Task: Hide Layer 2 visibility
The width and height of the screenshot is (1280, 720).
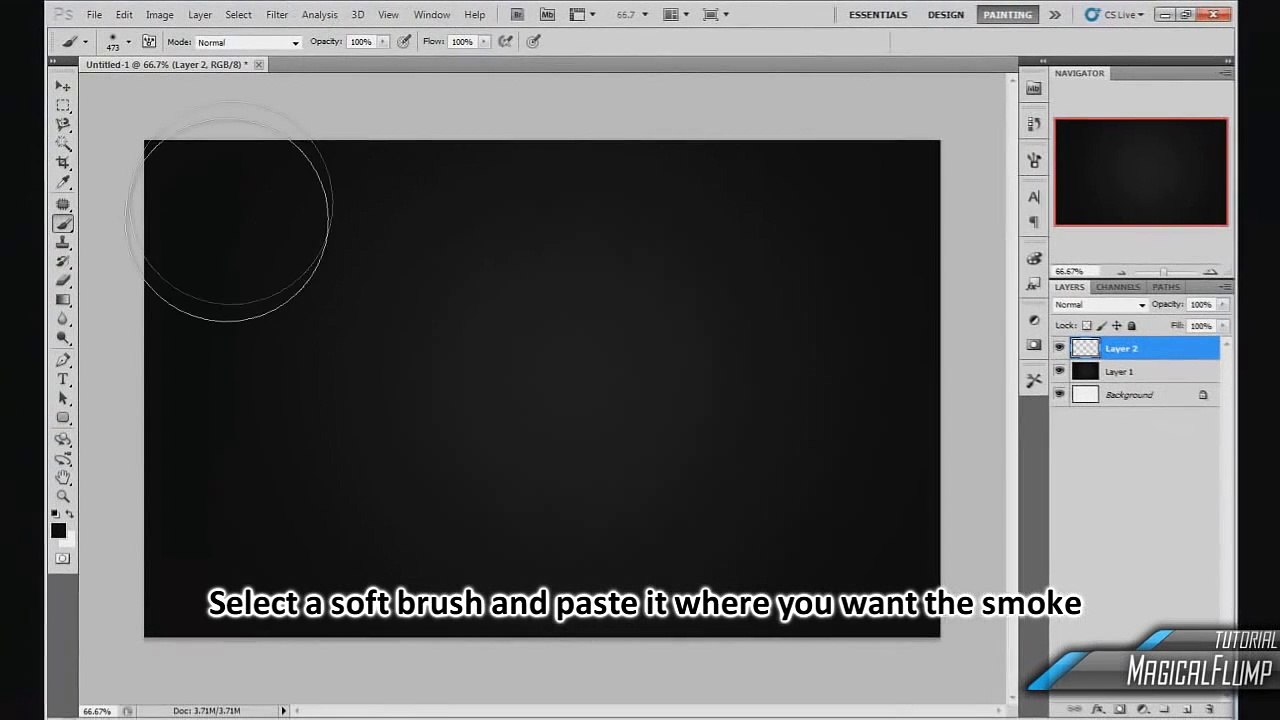Action: pyautogui.click(x=1060, y=348)
